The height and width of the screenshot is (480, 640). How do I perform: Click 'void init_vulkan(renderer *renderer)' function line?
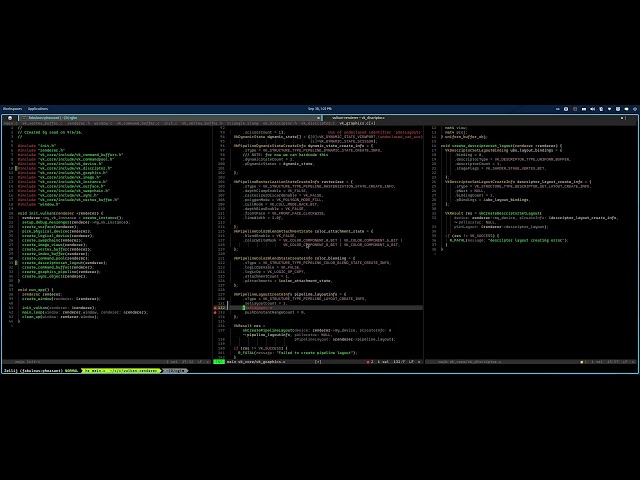[x=60, y=213]
